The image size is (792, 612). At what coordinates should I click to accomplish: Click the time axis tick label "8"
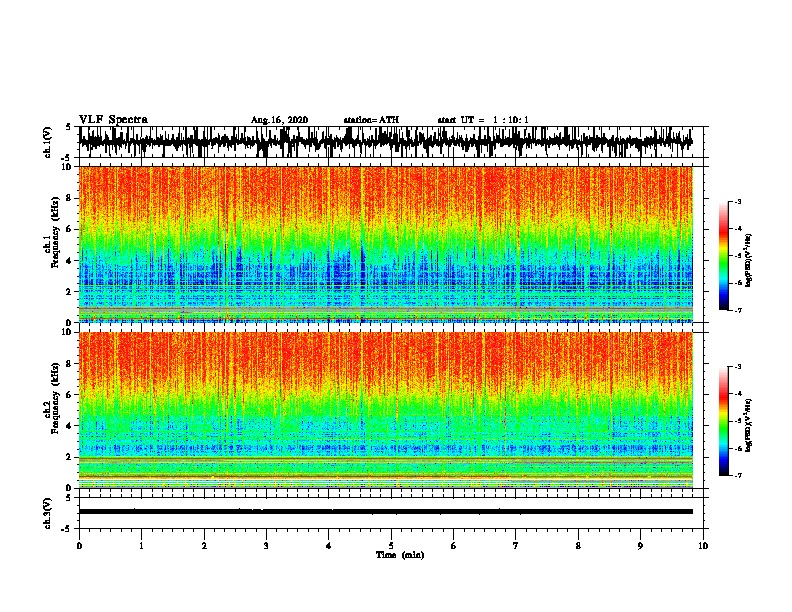pos(578,546)
